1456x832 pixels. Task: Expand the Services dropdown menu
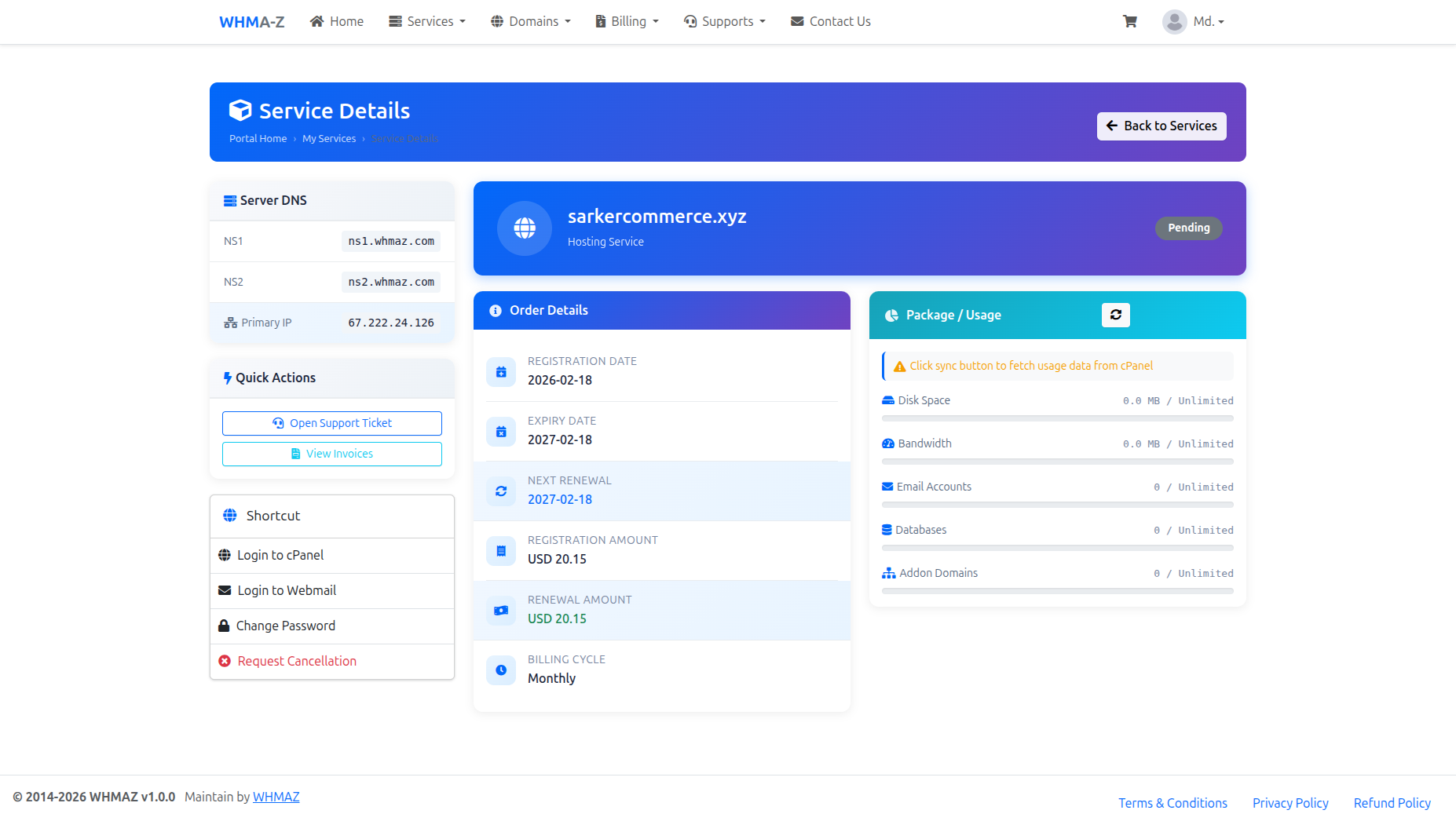[427, 22]
